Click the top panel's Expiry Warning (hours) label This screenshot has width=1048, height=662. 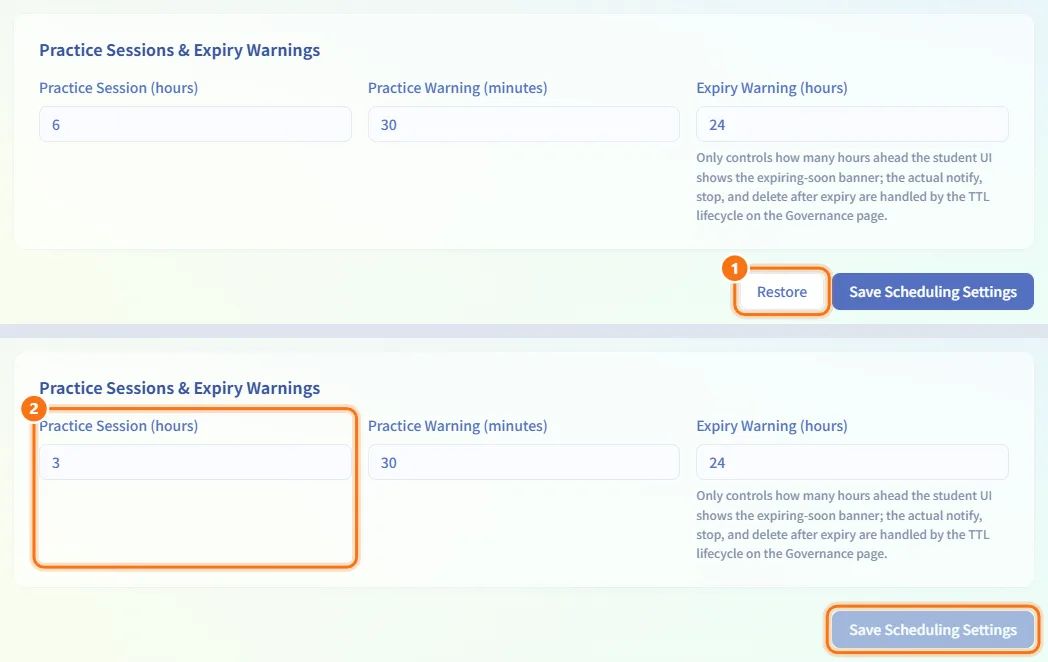(x=772, y=88)
